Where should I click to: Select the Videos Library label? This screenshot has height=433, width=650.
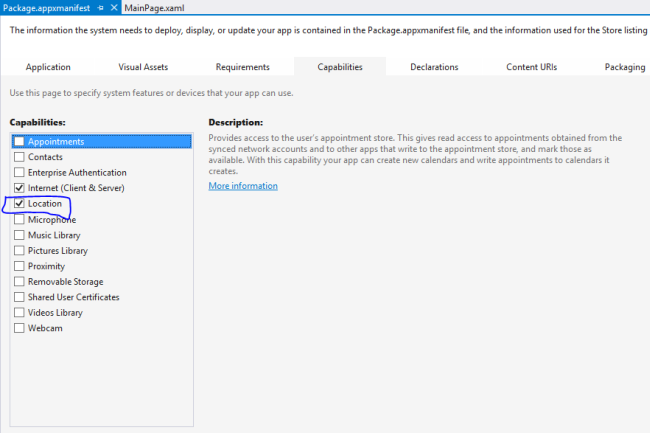[55, 313]
